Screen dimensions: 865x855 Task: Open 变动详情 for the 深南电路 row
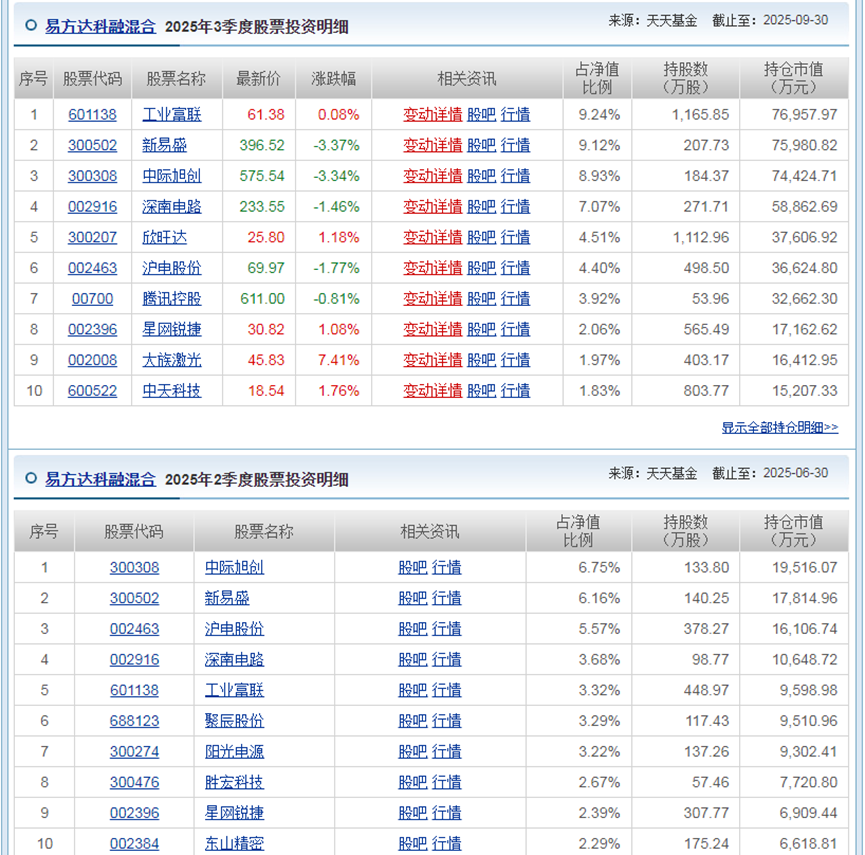[432, 207]
